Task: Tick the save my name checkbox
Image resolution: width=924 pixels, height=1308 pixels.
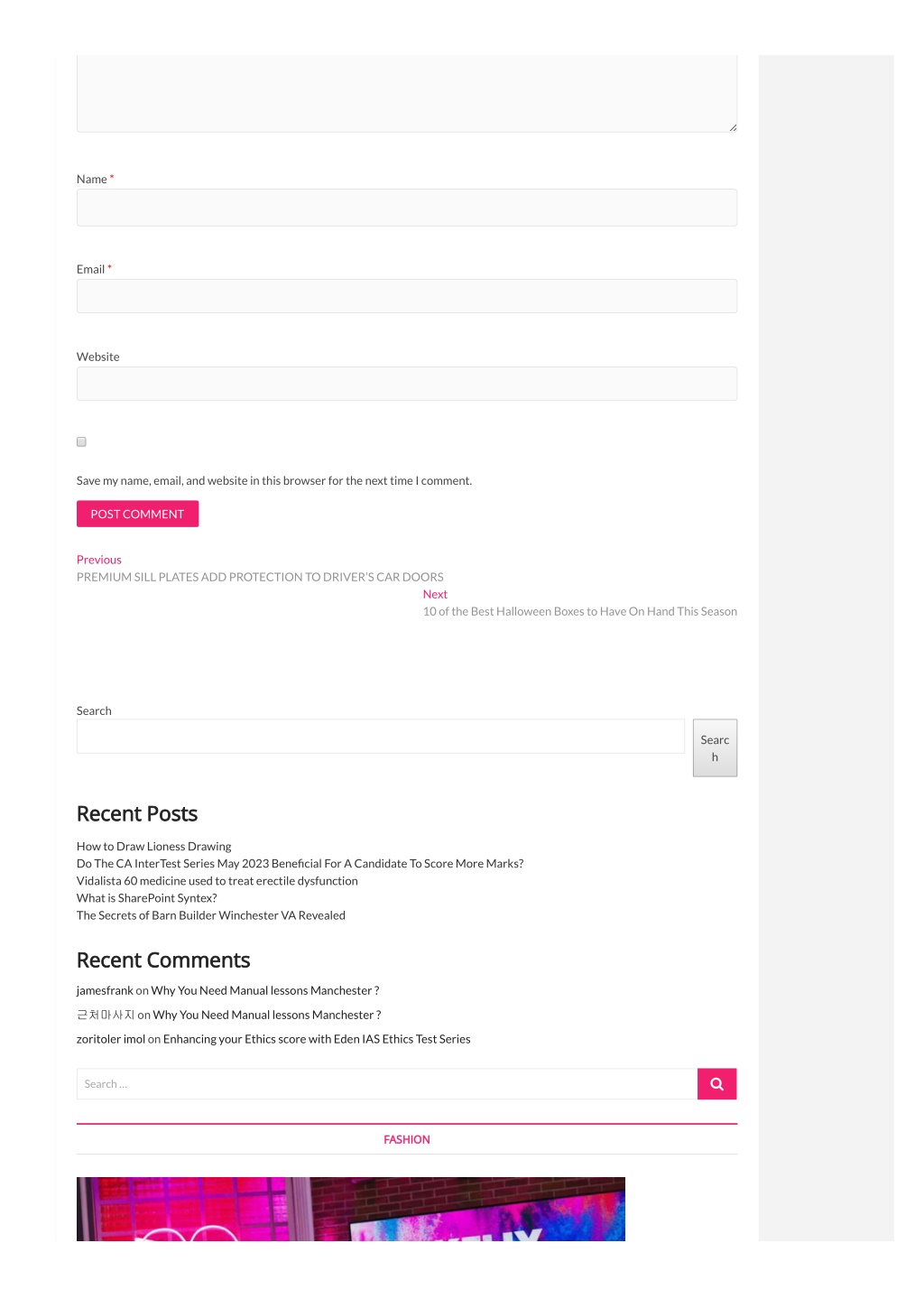Action: 81,442
